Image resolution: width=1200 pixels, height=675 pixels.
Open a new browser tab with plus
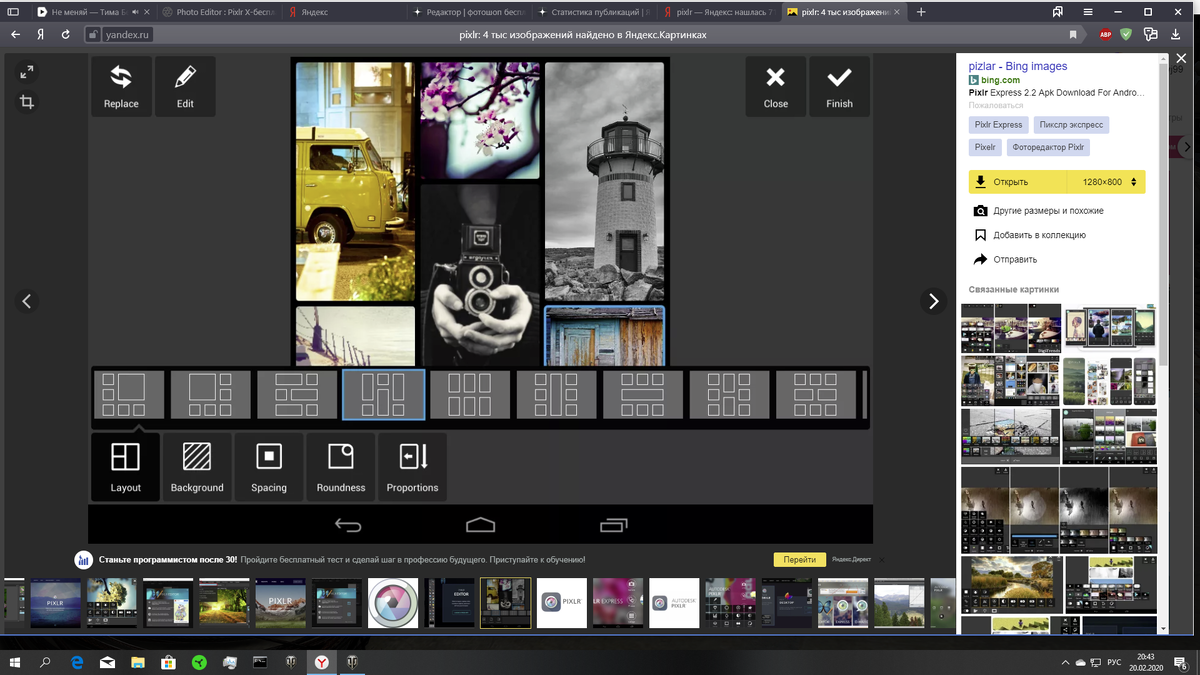[921, 12]
